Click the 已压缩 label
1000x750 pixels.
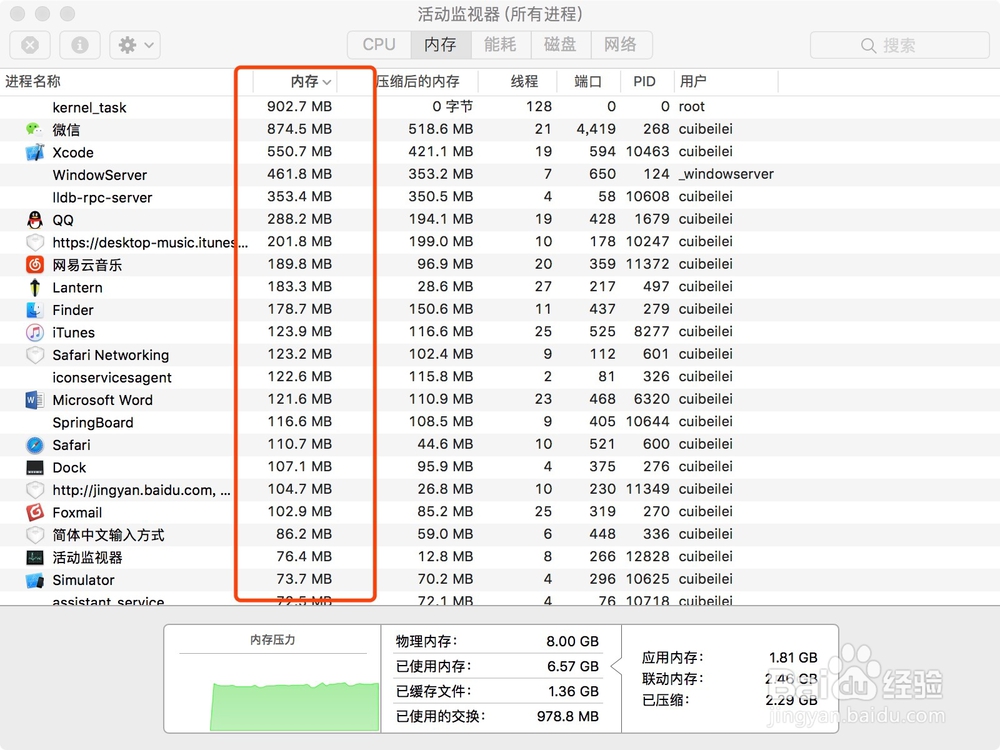[x=665, y=700]
